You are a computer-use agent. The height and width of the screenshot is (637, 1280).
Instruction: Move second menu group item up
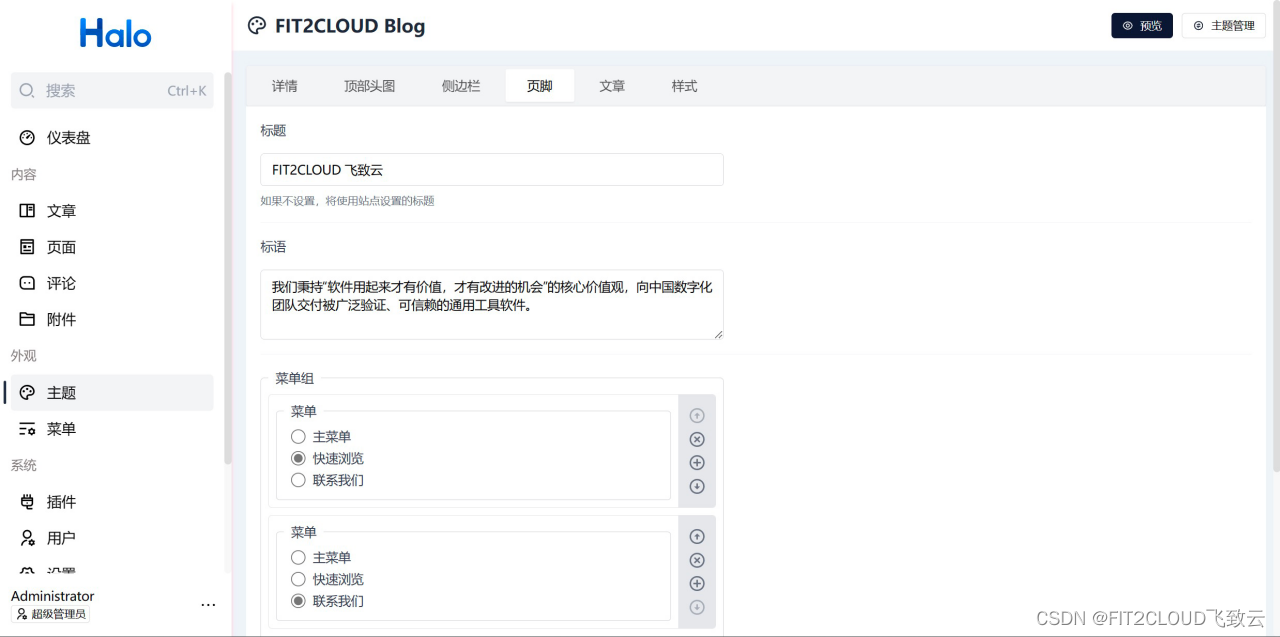[697, 536]
